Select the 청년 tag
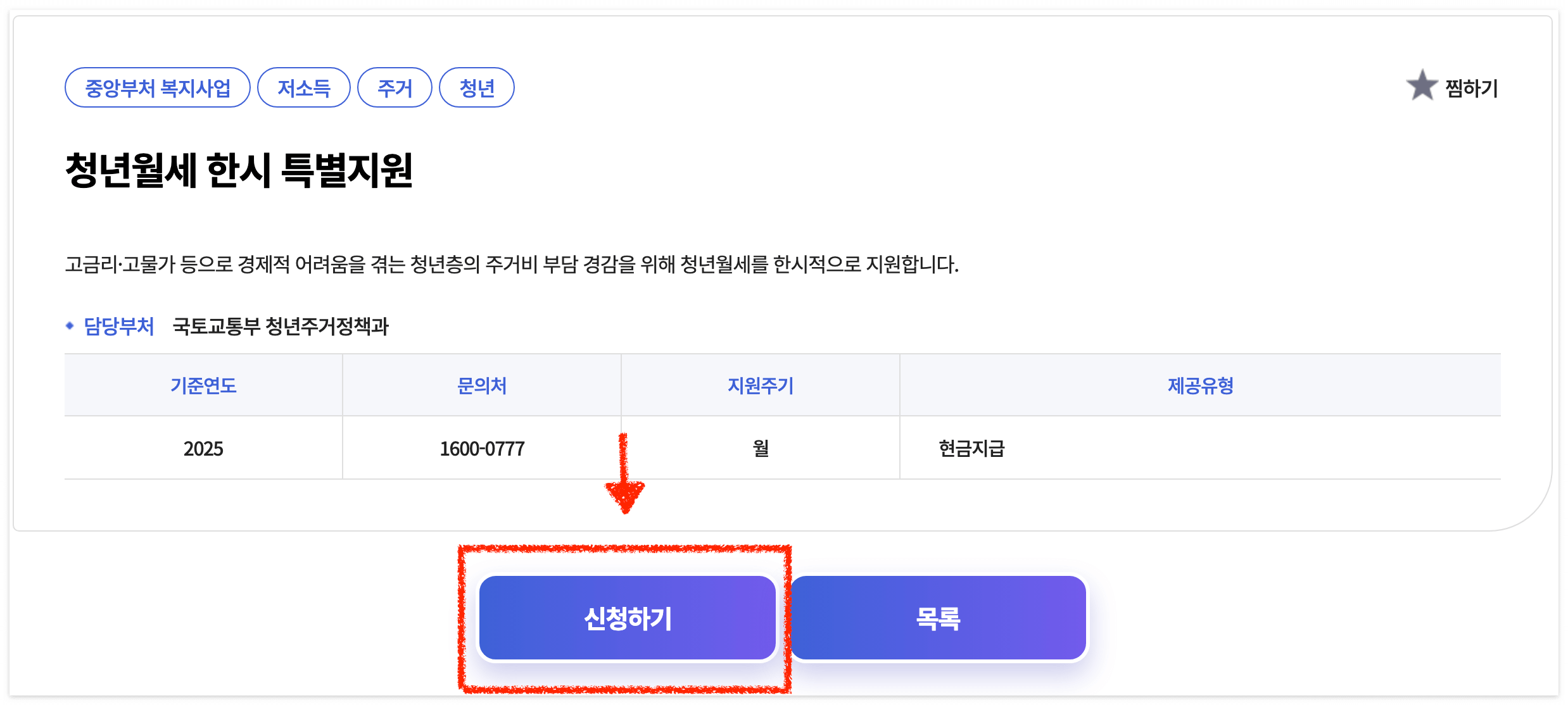Viewport: 1568px width, 705px height. pos(477,88)
